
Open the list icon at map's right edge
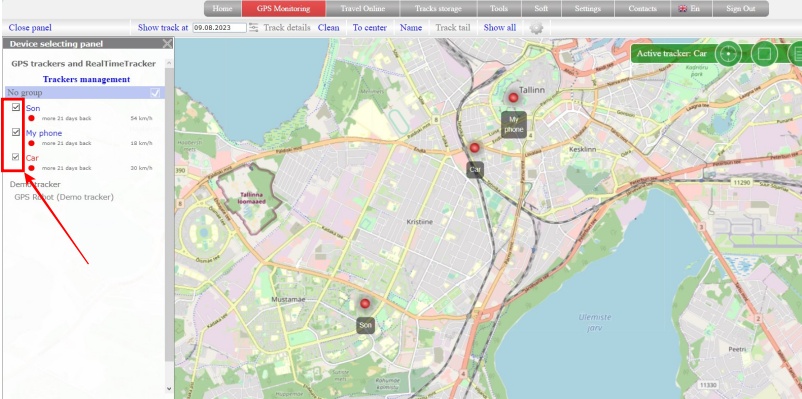click(x=796, y=53)
